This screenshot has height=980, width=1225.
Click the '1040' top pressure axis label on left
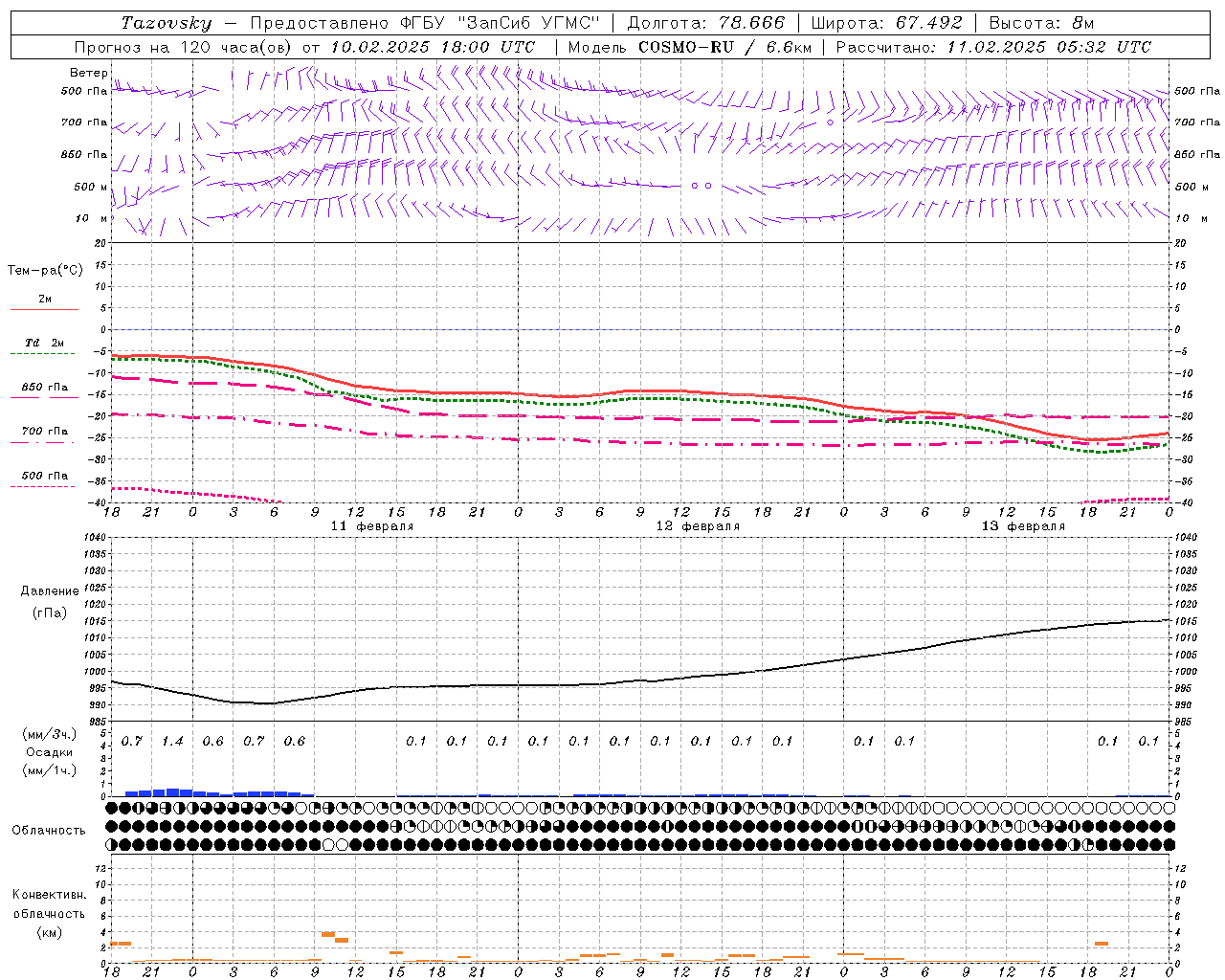[x=94, y=538]
